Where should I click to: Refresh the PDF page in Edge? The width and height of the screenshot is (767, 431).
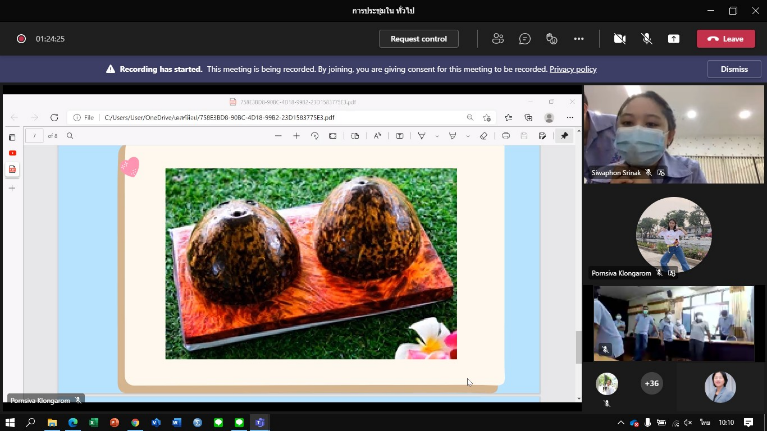pyautogui.click(x=54, y=117)
